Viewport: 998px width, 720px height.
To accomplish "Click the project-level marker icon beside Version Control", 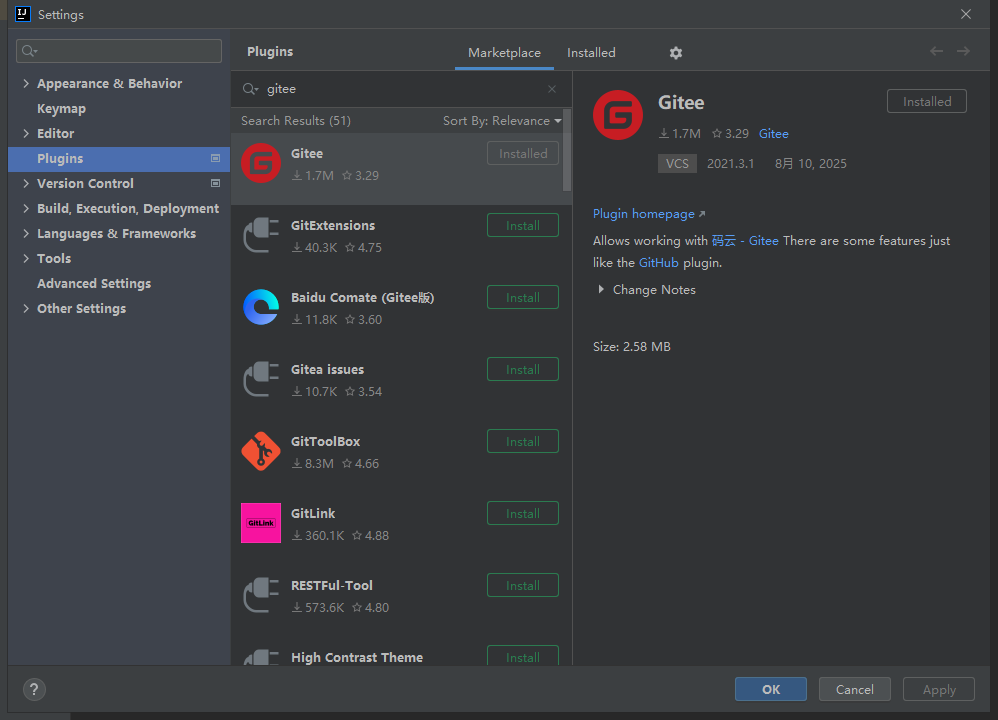I will point(215,183).
